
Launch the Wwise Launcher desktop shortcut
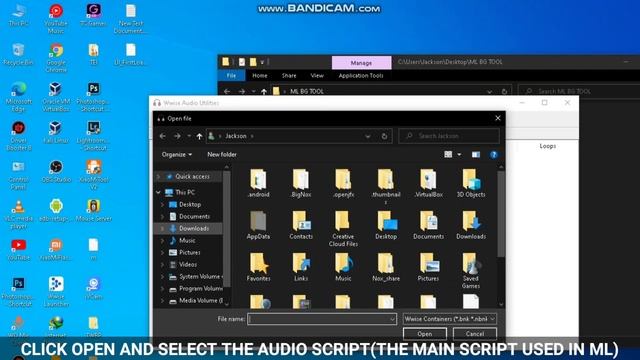click(56, 291)
